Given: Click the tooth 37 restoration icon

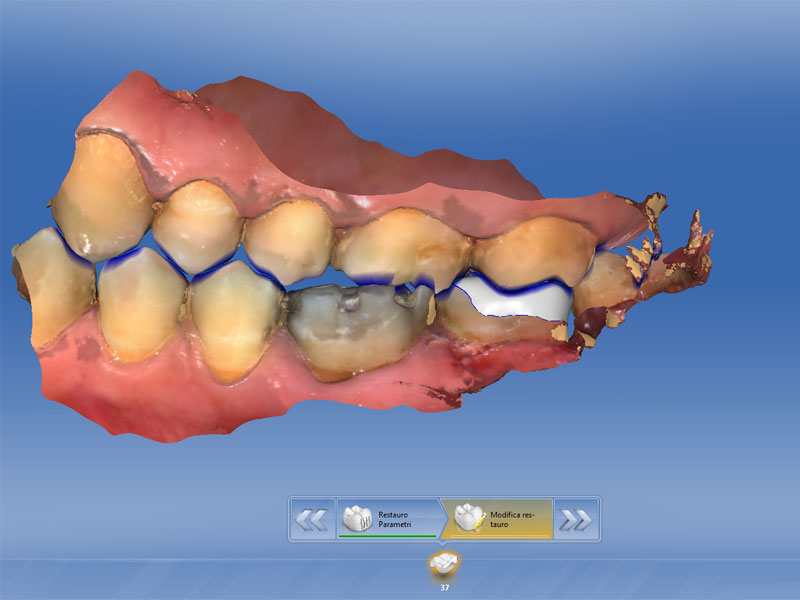Looking at the screenshot, I should [444, 564].
